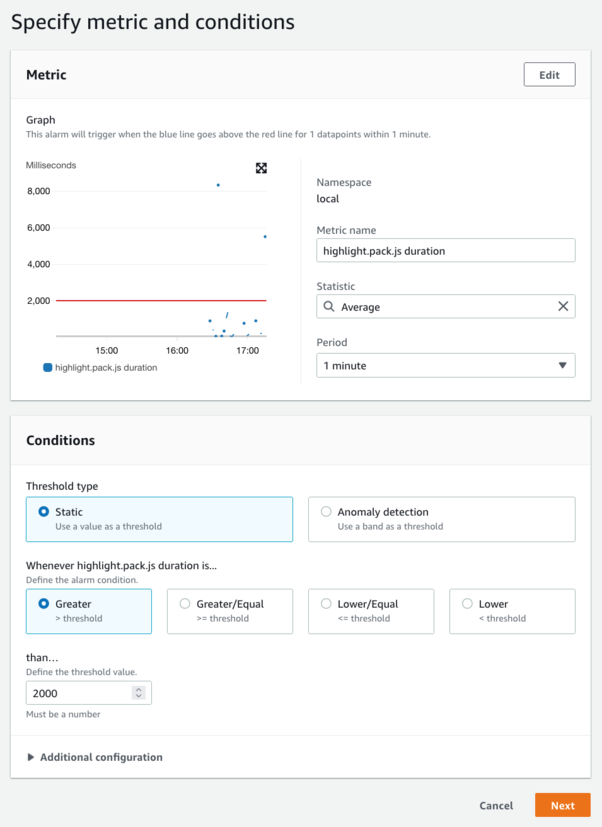Screen dimensions: 602x827
Task: Click the Edit metric button
Action: [549, 75]
